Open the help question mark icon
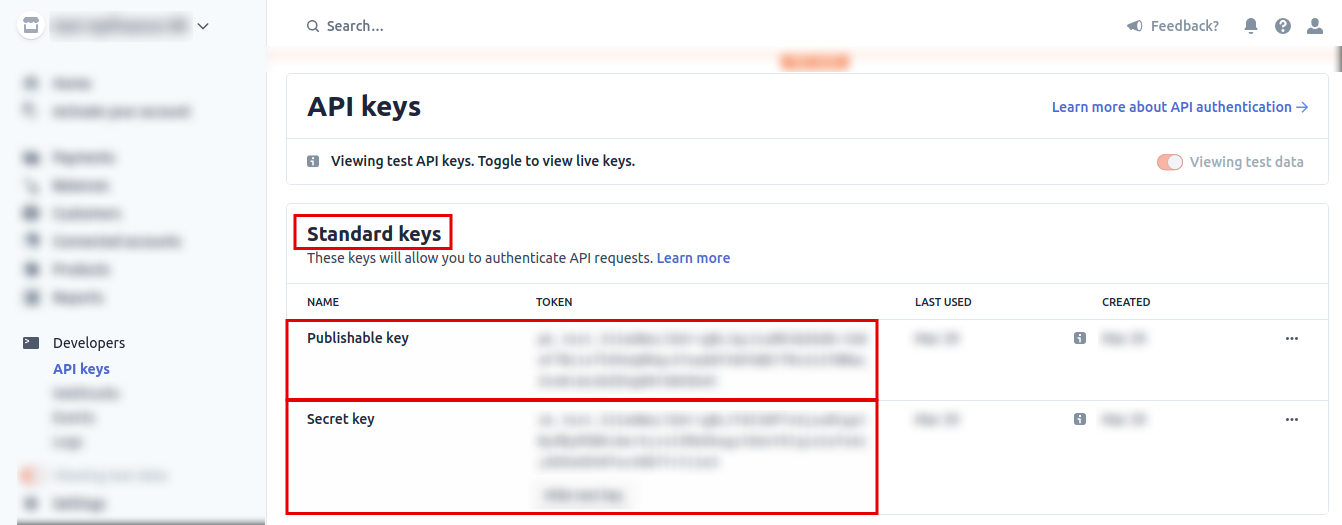The width and height of the screenshot is (1342, 525). click(x=1283, y=26)
